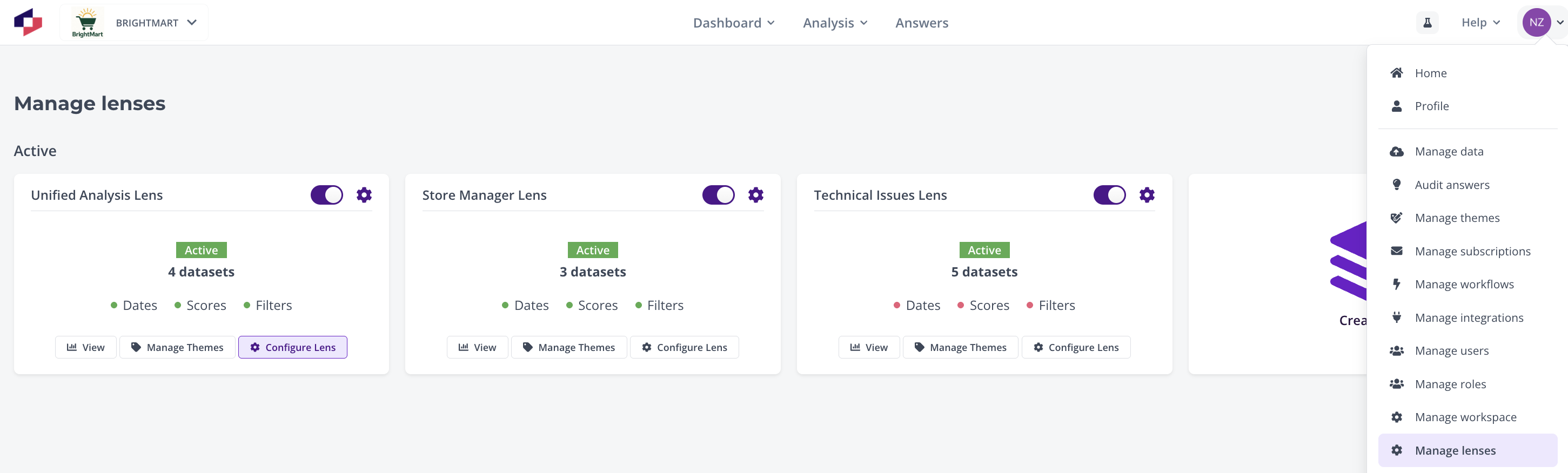This screenshot has height=473, width=1568.
Task: Click Manage Themes under Store Manager Lens
Action: click(x=568, y=347)
